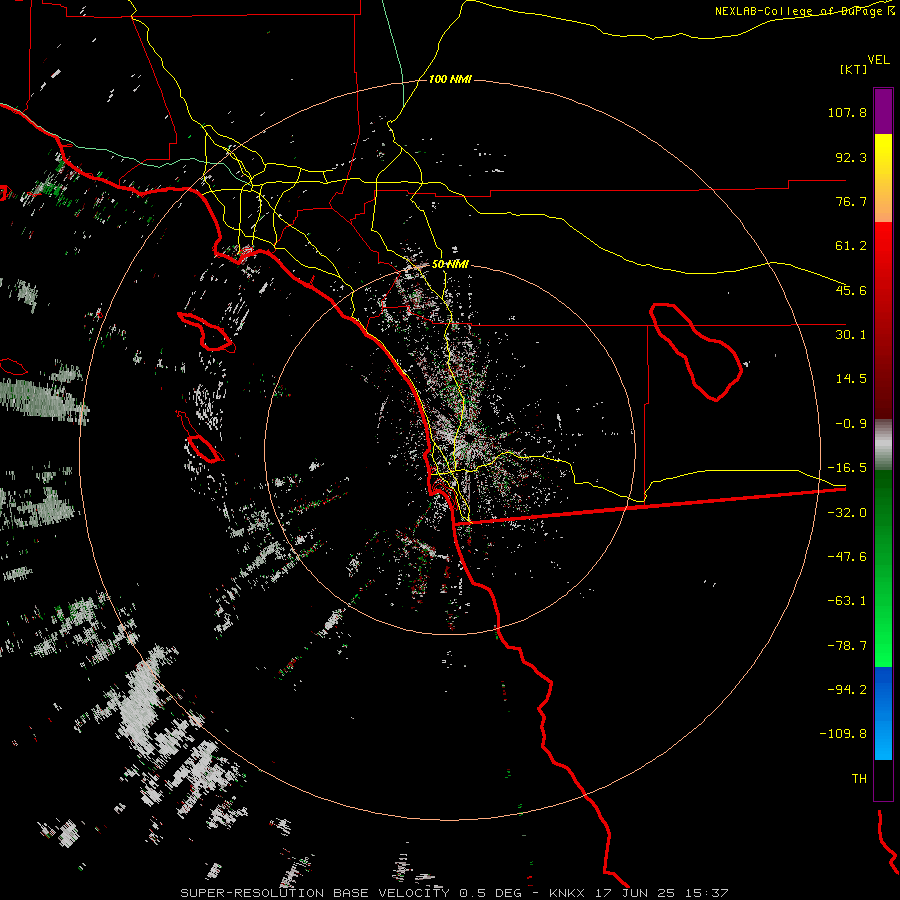Click the 92.3 velocity scale value
The height and width of the screenshot is (900, 900).
851,157
